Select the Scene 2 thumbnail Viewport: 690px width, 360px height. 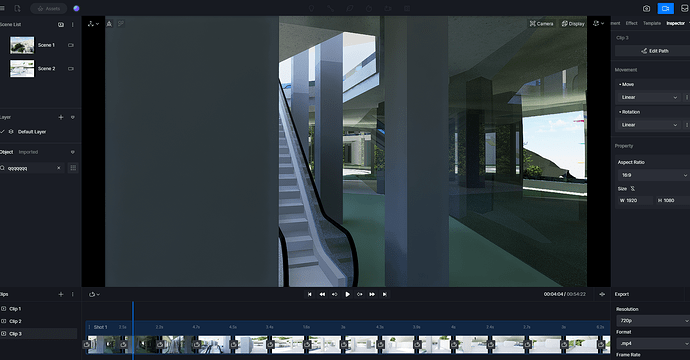[22, 69]
